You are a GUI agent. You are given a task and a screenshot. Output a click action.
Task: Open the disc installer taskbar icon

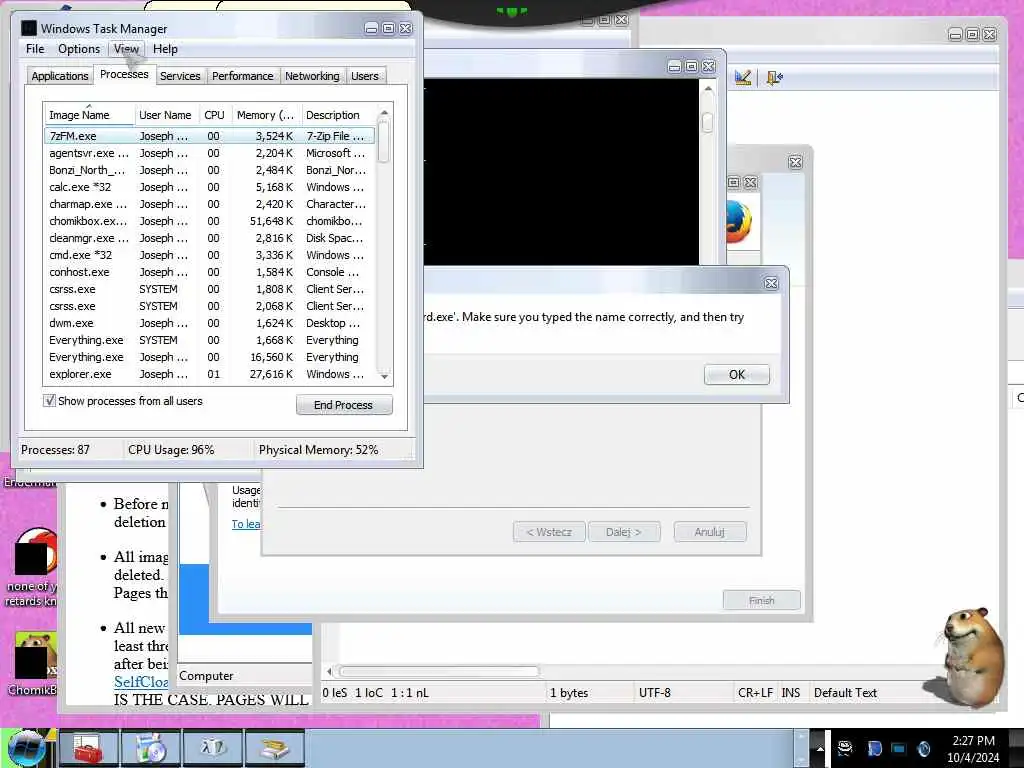tap(150, 749)
